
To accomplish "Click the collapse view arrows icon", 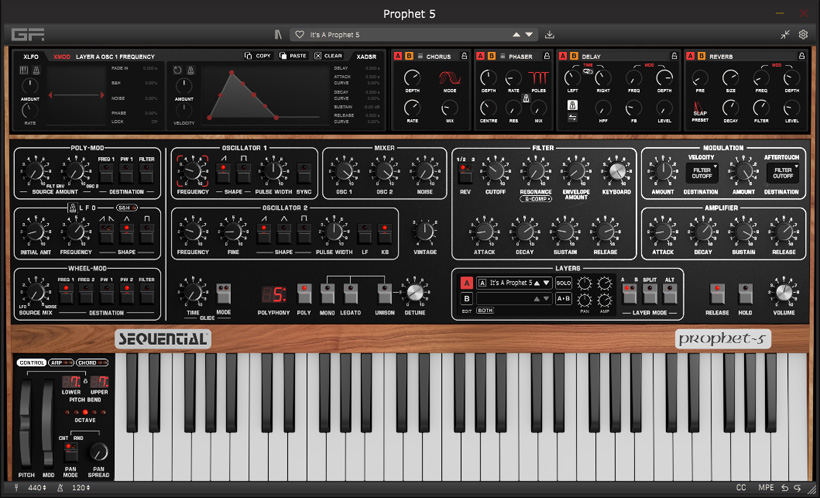I will point(785,35).
